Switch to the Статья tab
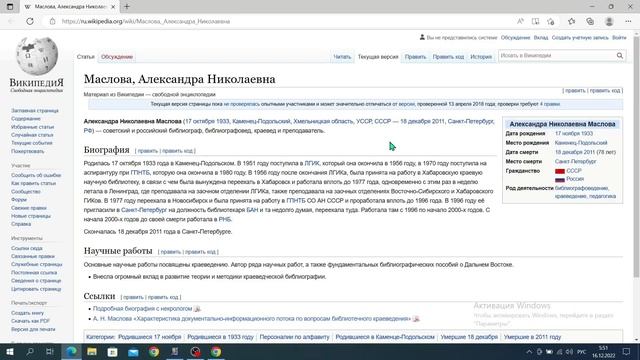Image resolution: width=640 pixels, height=360 pixels. [x=85, y=57]
